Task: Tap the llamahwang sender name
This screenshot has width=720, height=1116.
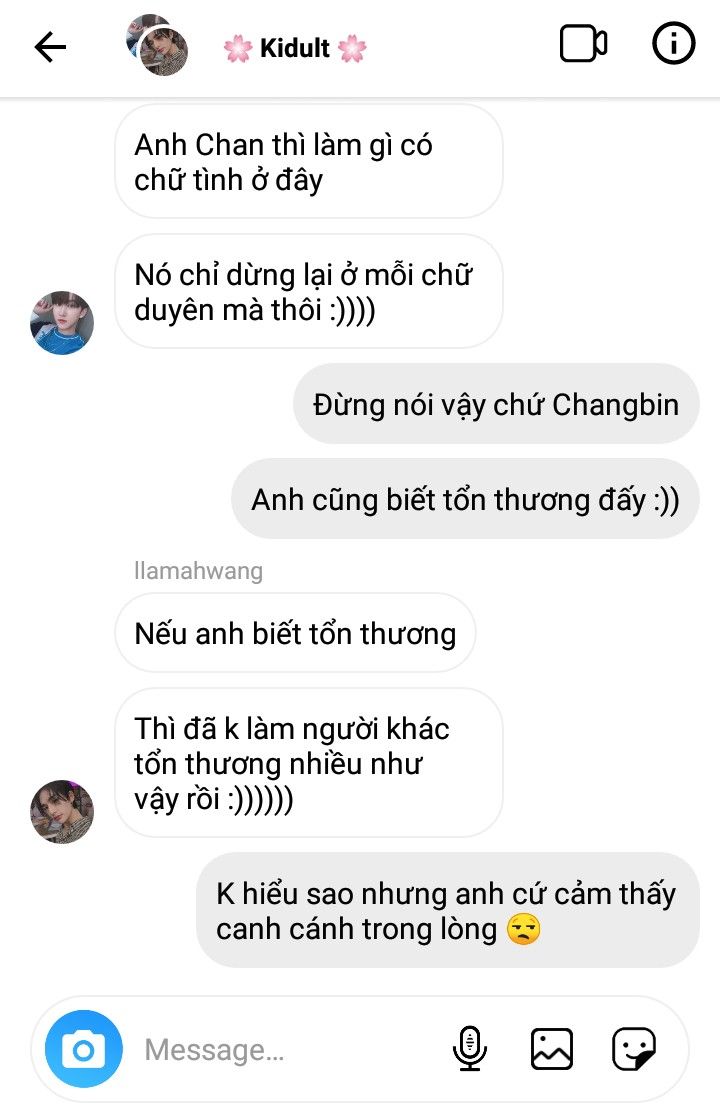Action: tap(198, 571)
